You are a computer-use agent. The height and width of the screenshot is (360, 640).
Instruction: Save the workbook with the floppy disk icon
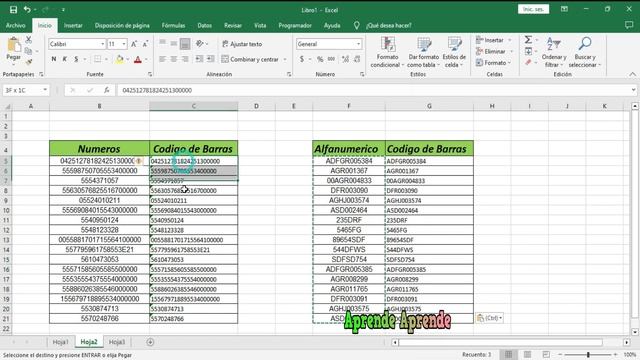click(13, 9)
